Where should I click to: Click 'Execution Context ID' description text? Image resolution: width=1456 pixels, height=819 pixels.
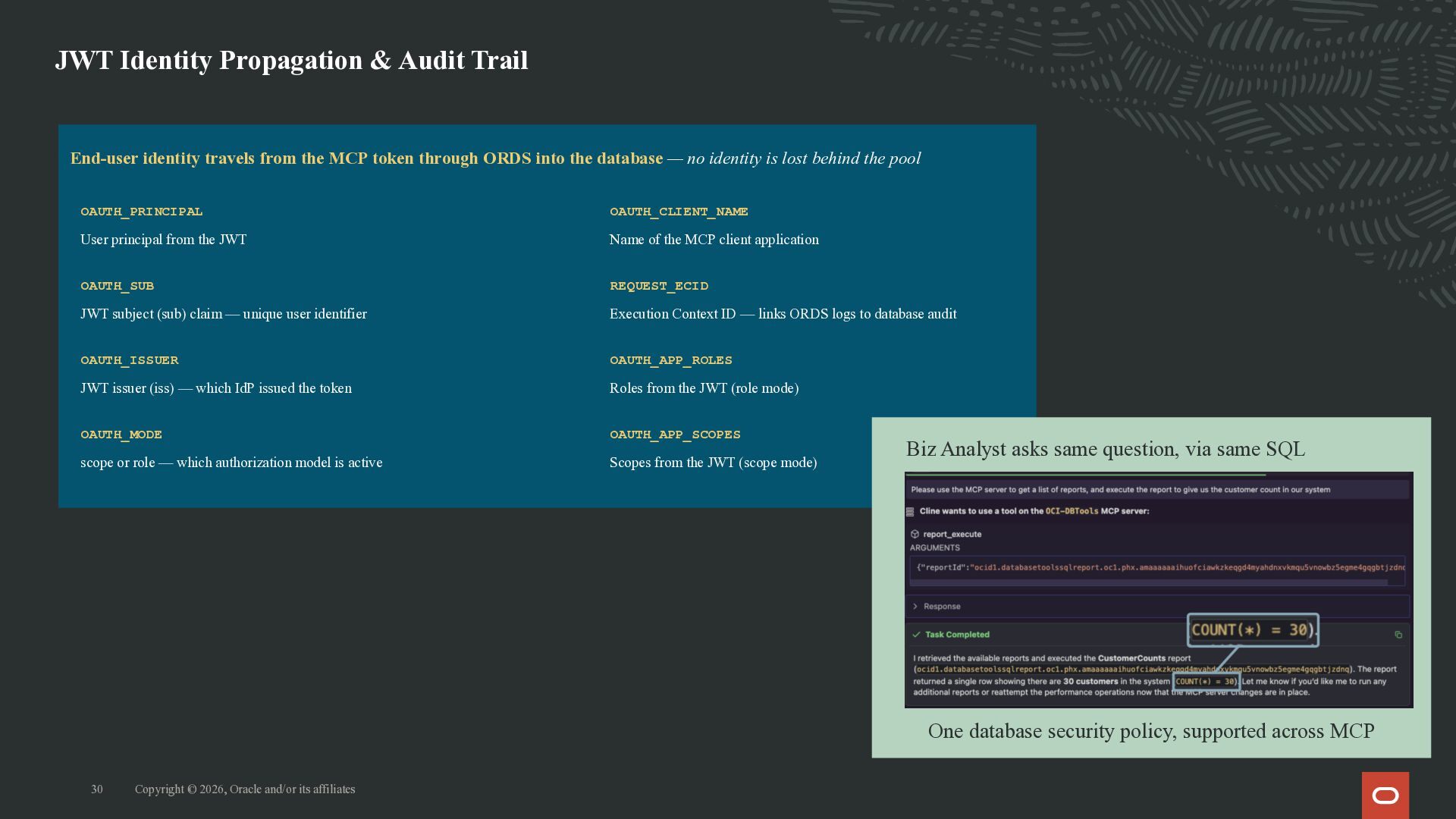783,314
